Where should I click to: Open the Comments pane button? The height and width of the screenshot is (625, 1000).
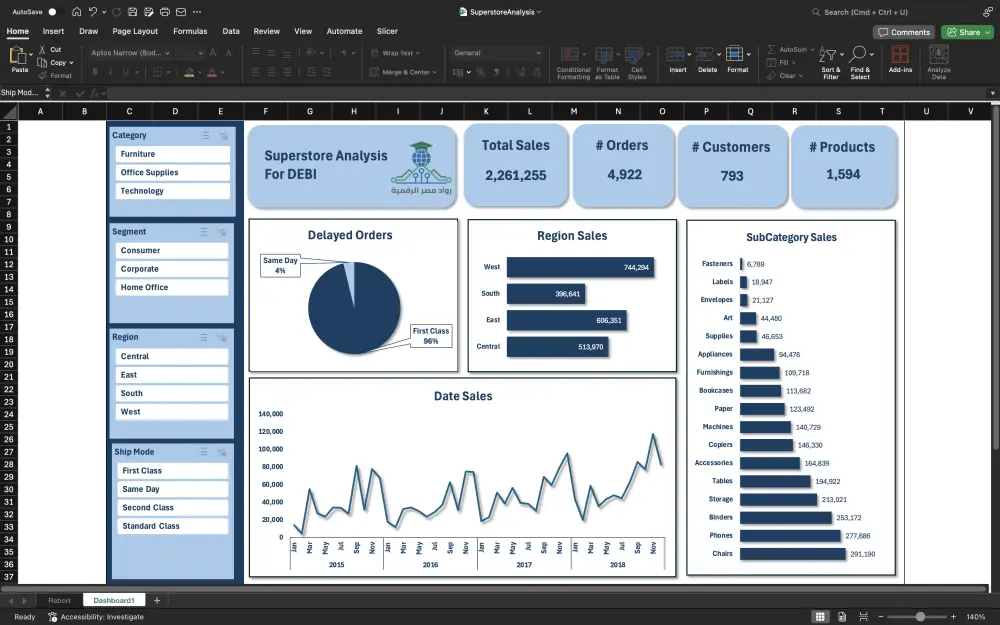pos(904,32)
